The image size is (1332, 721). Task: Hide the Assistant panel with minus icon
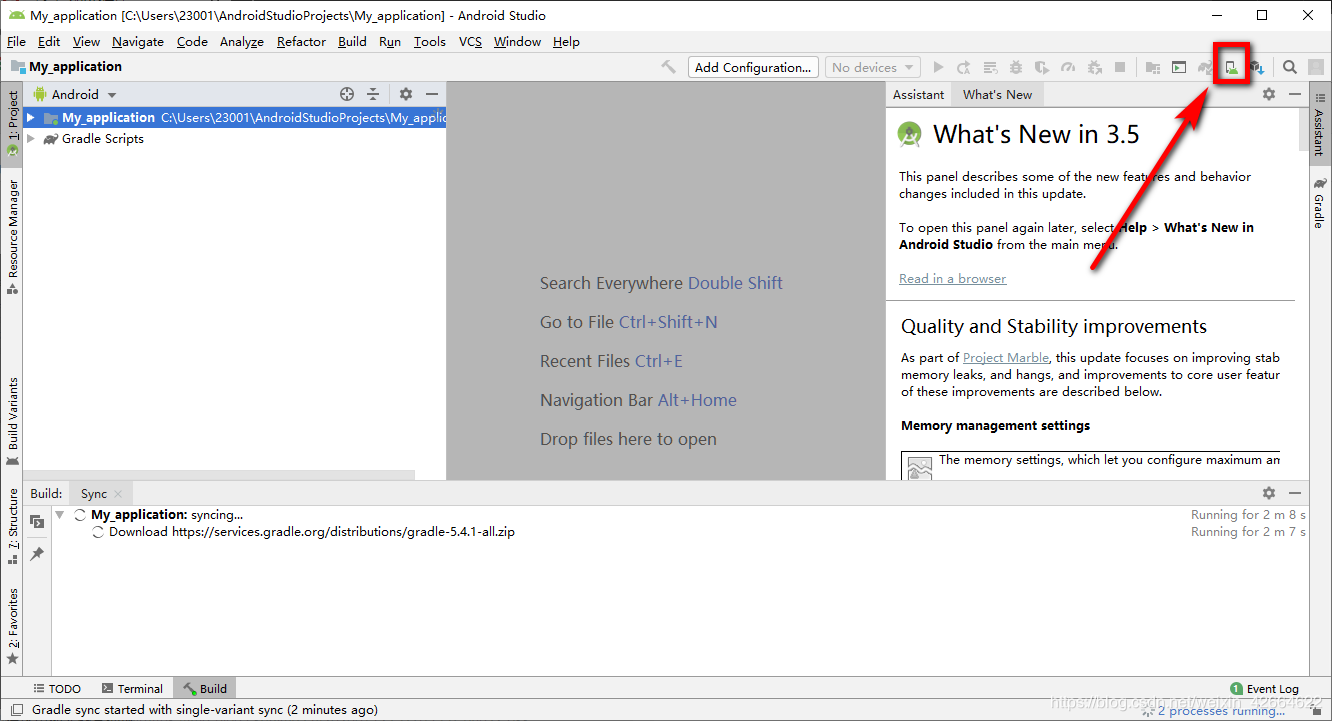1295,94
